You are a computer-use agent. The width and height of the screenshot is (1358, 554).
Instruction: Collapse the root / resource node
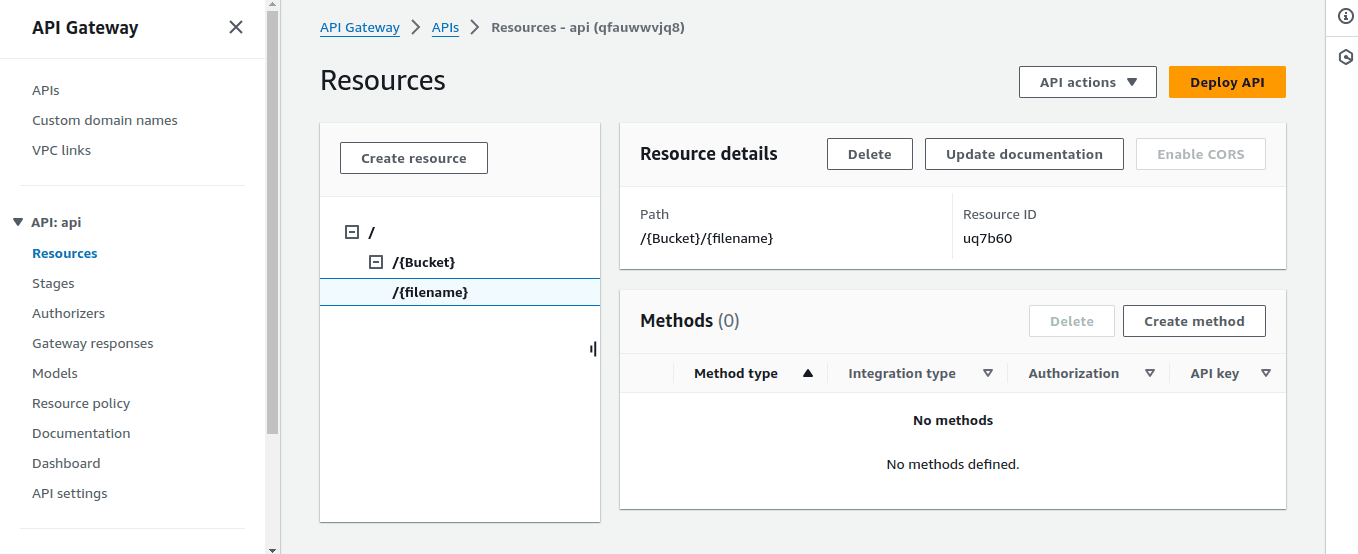point(351,232)
